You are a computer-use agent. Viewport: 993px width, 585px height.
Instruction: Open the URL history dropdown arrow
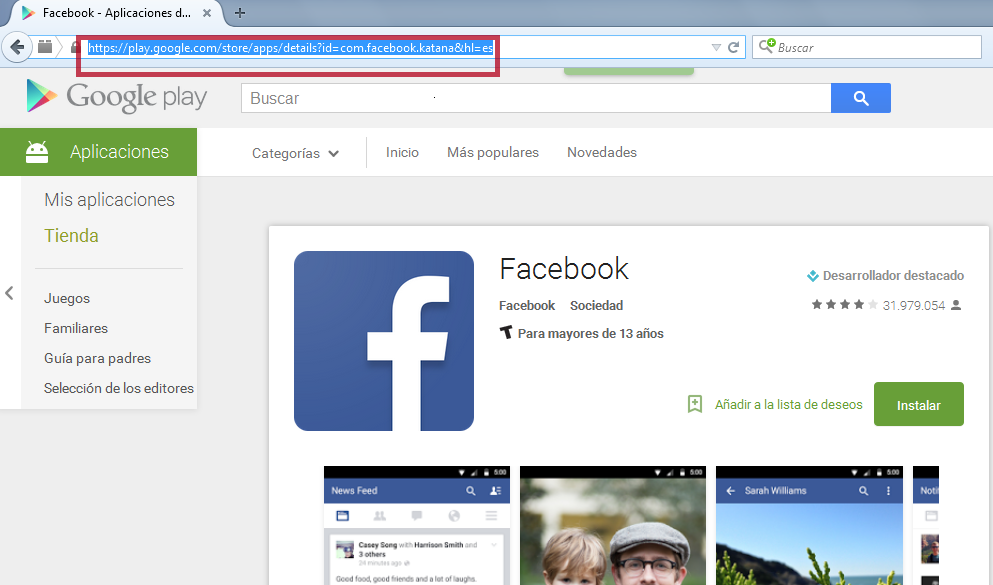click(716, 47)
